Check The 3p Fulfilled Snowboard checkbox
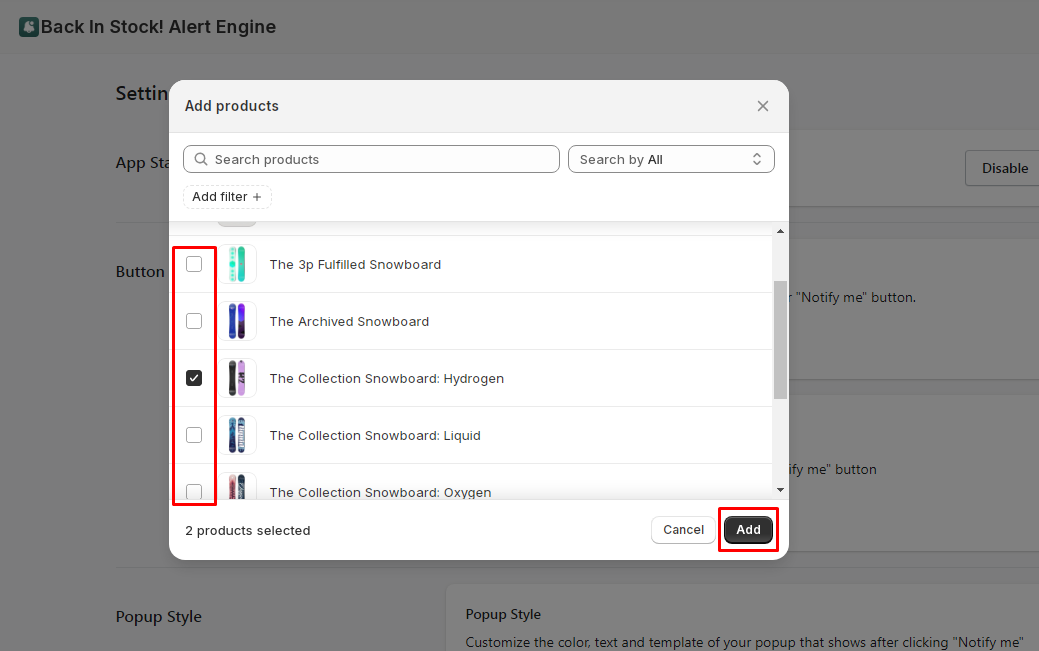Image resolution: width=1039 pixels, height=651 pixels. pyautogui.click(x=194, y=264)
